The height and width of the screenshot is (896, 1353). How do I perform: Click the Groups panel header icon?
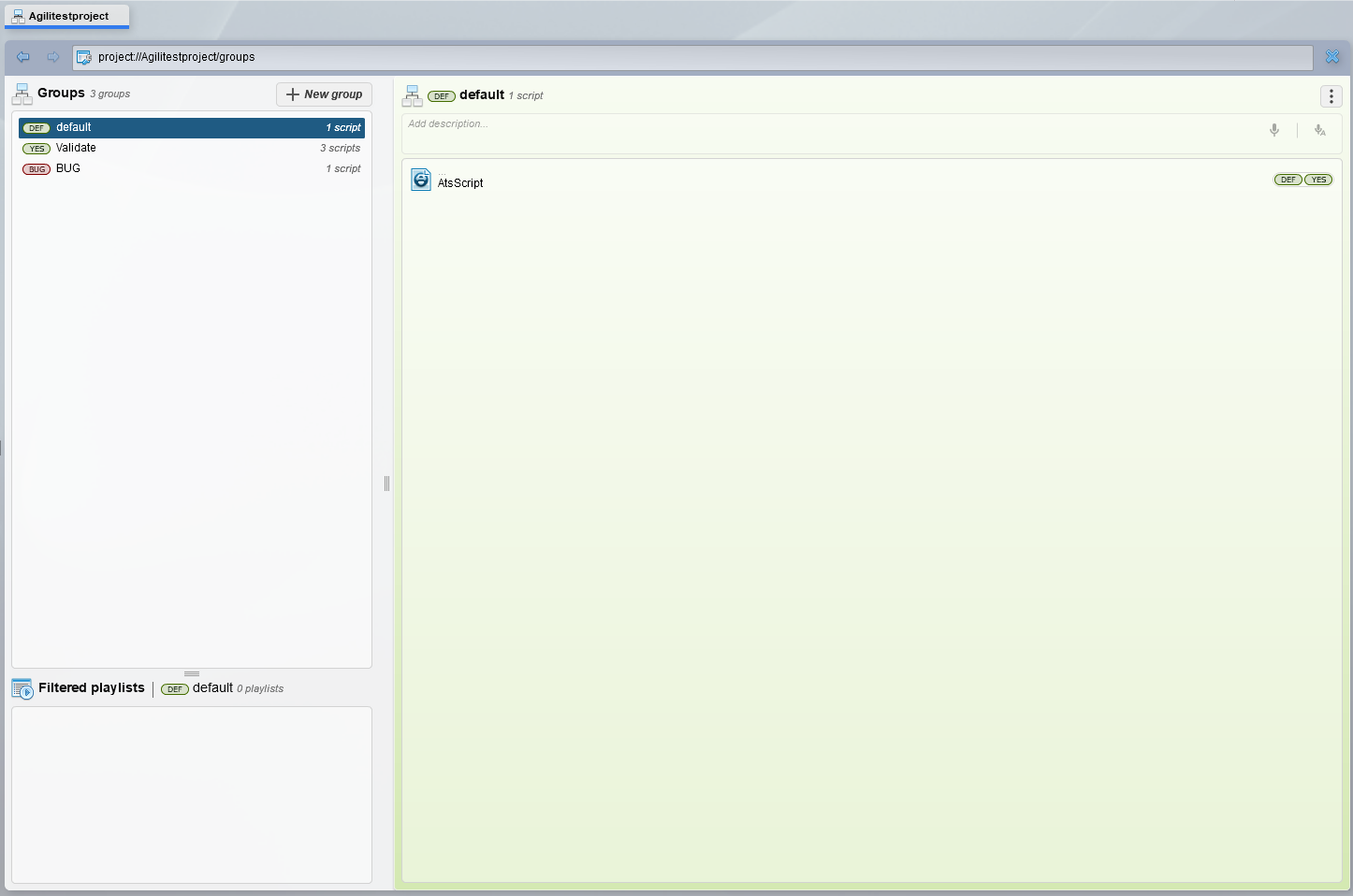[x=22, y=94]
